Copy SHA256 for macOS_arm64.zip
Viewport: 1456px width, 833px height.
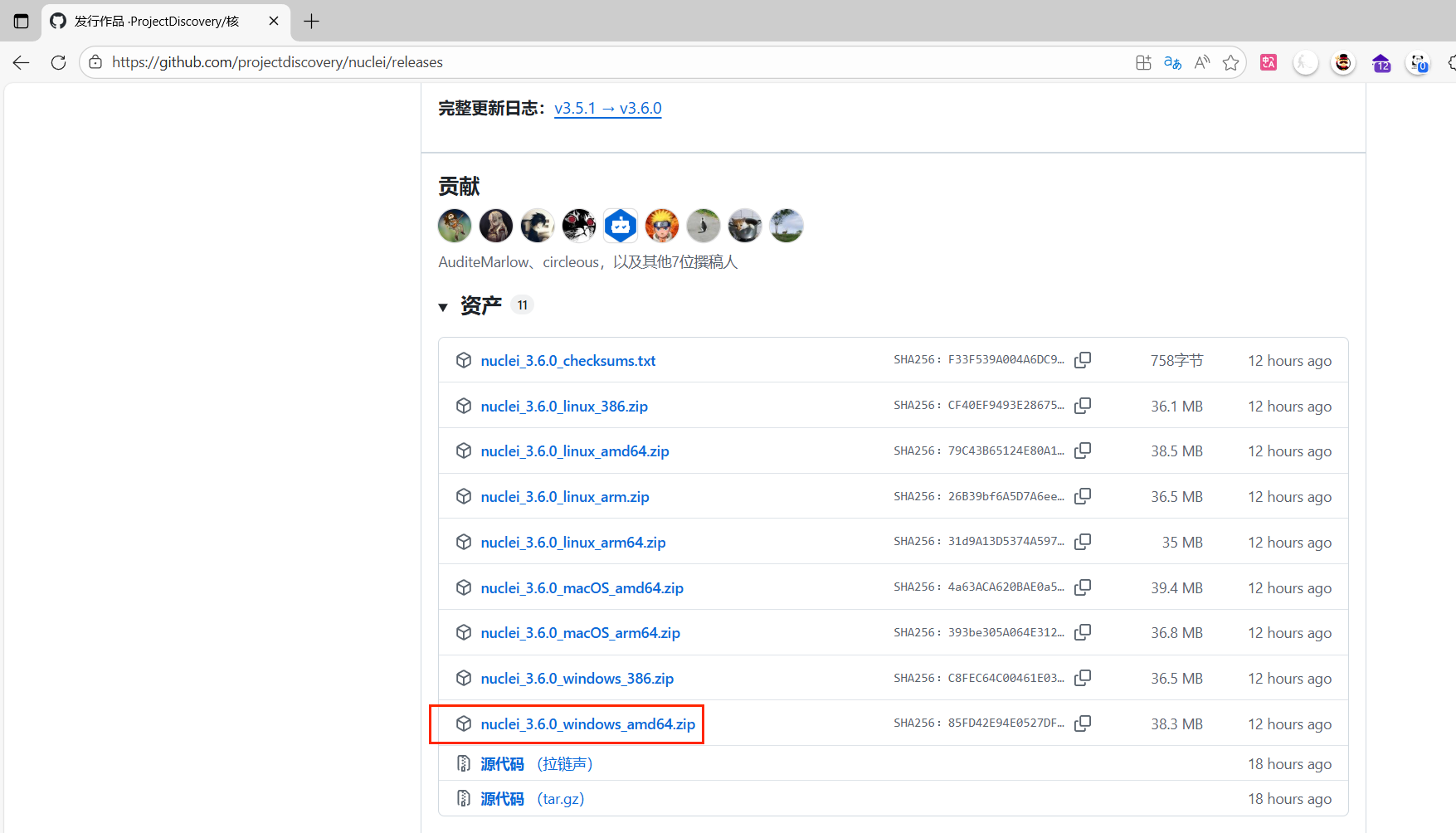pos(1083,632)
